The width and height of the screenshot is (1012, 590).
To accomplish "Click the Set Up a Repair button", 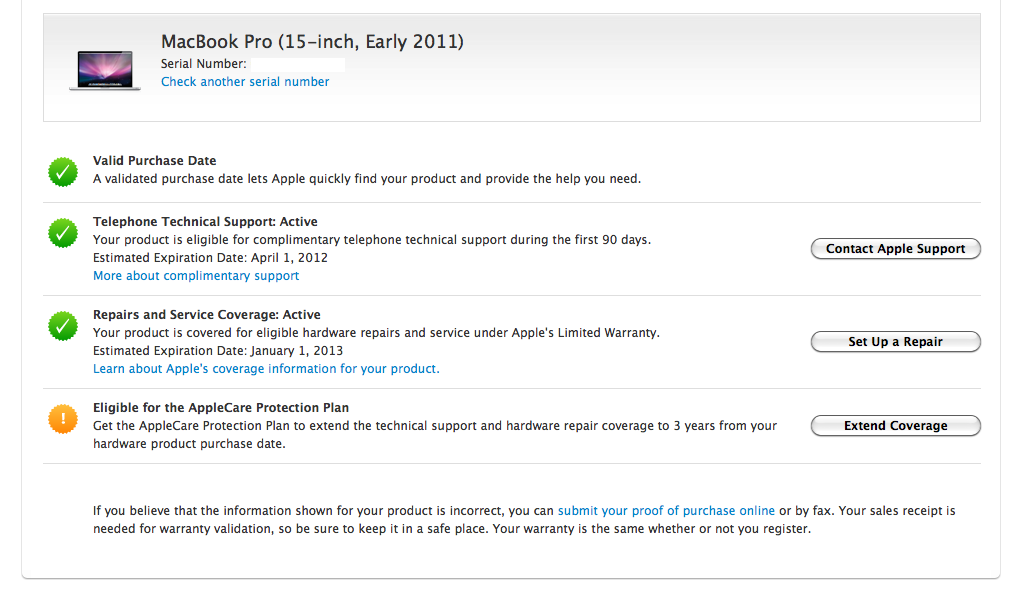I will point(895,341).
